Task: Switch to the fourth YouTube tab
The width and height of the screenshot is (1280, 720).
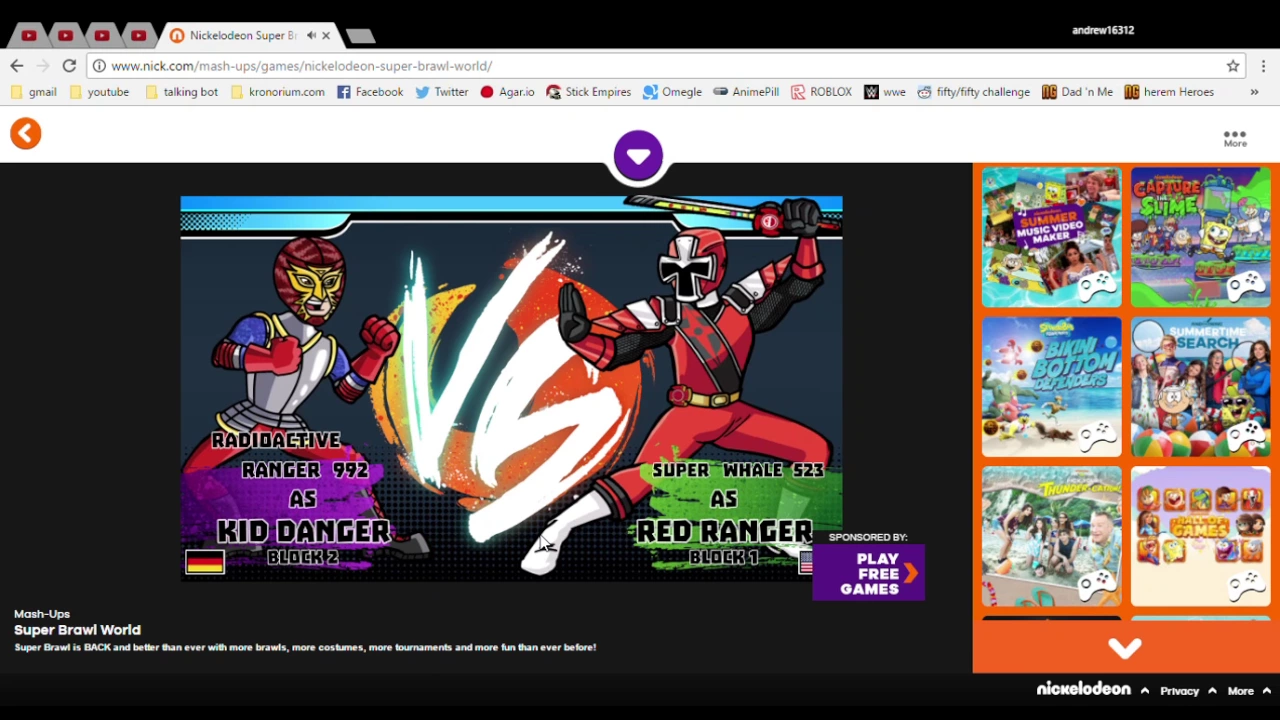Action: (x=138, y=35)
